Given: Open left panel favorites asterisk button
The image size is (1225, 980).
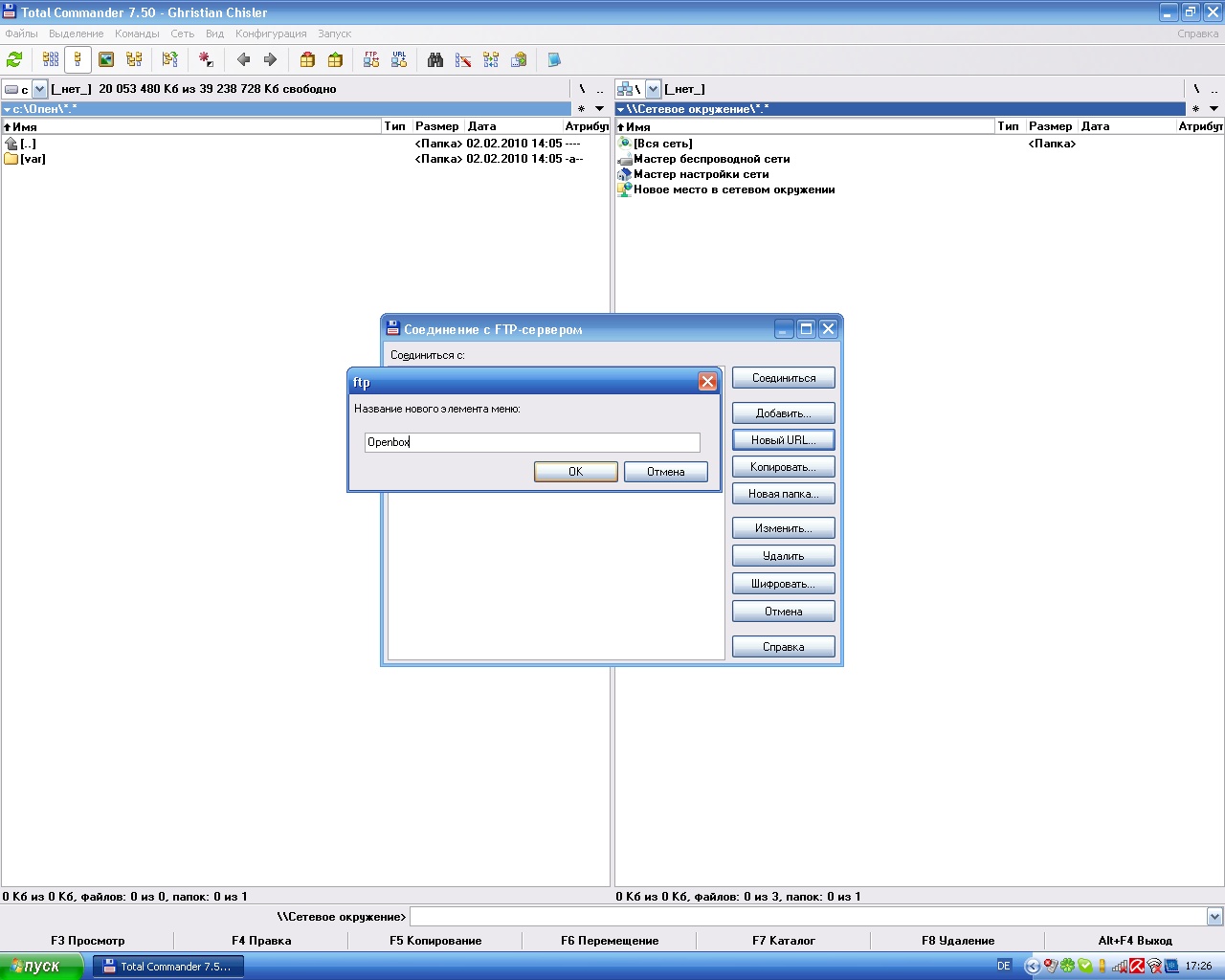Looking at the screenshot, I should click(x=581, y=109).
